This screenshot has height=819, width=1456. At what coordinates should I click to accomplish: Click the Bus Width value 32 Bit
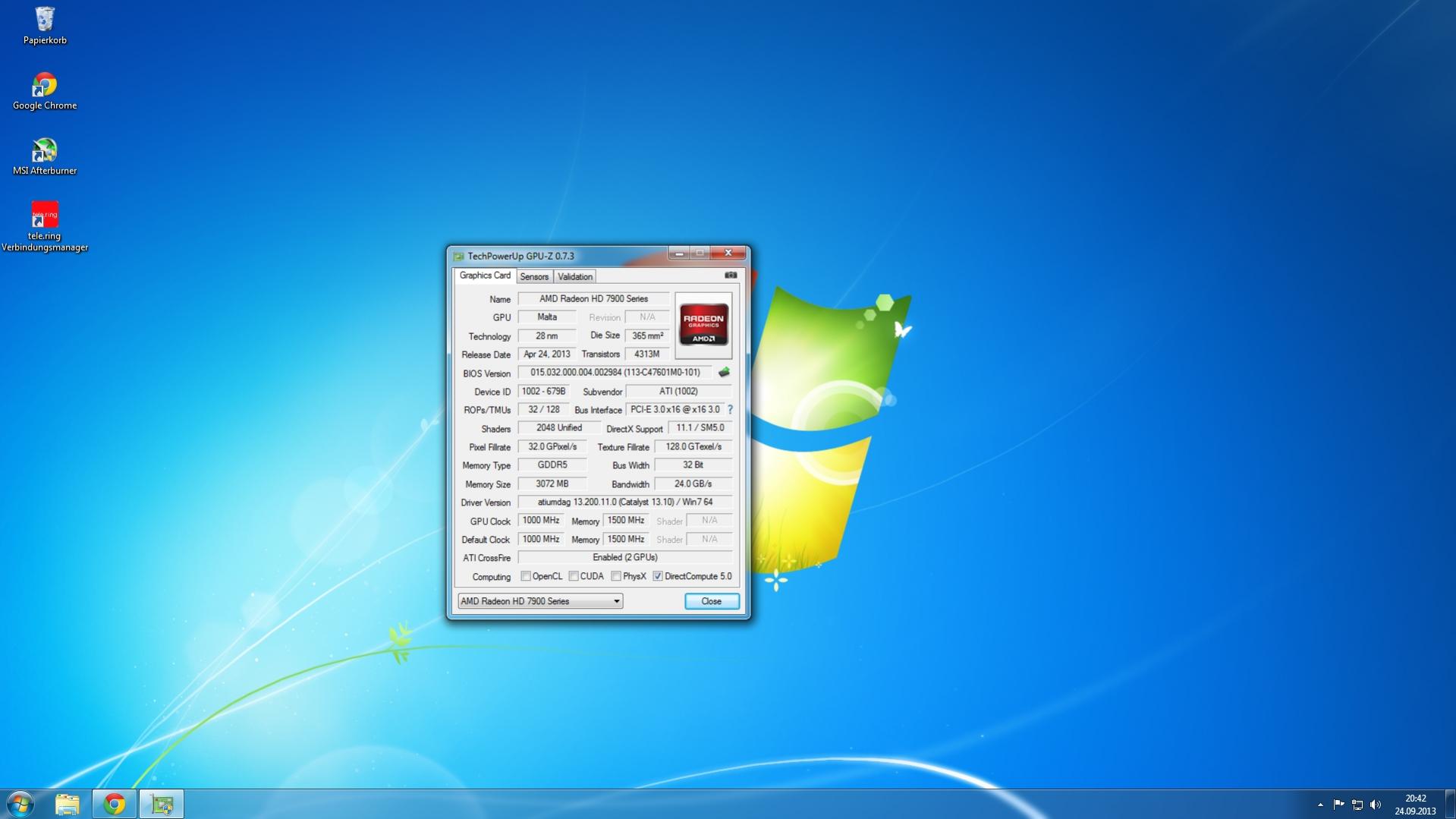(693, 465)
